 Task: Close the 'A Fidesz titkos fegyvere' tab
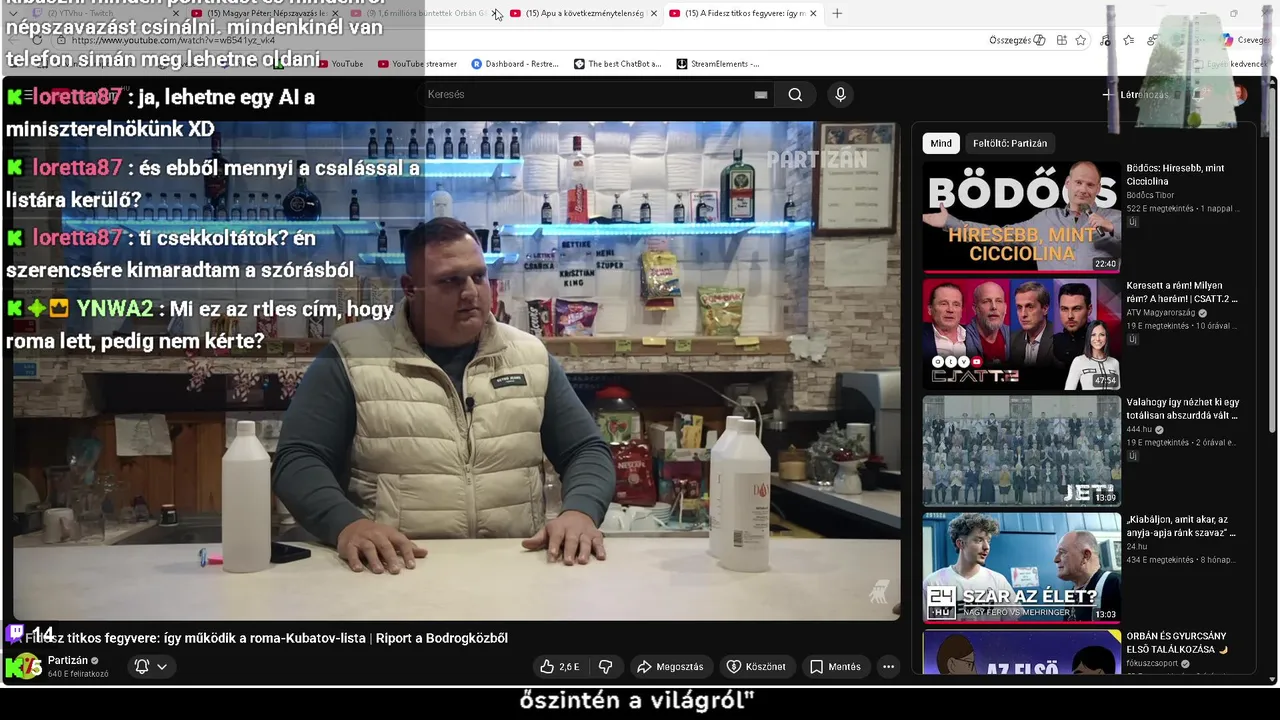tap(813, 13)
